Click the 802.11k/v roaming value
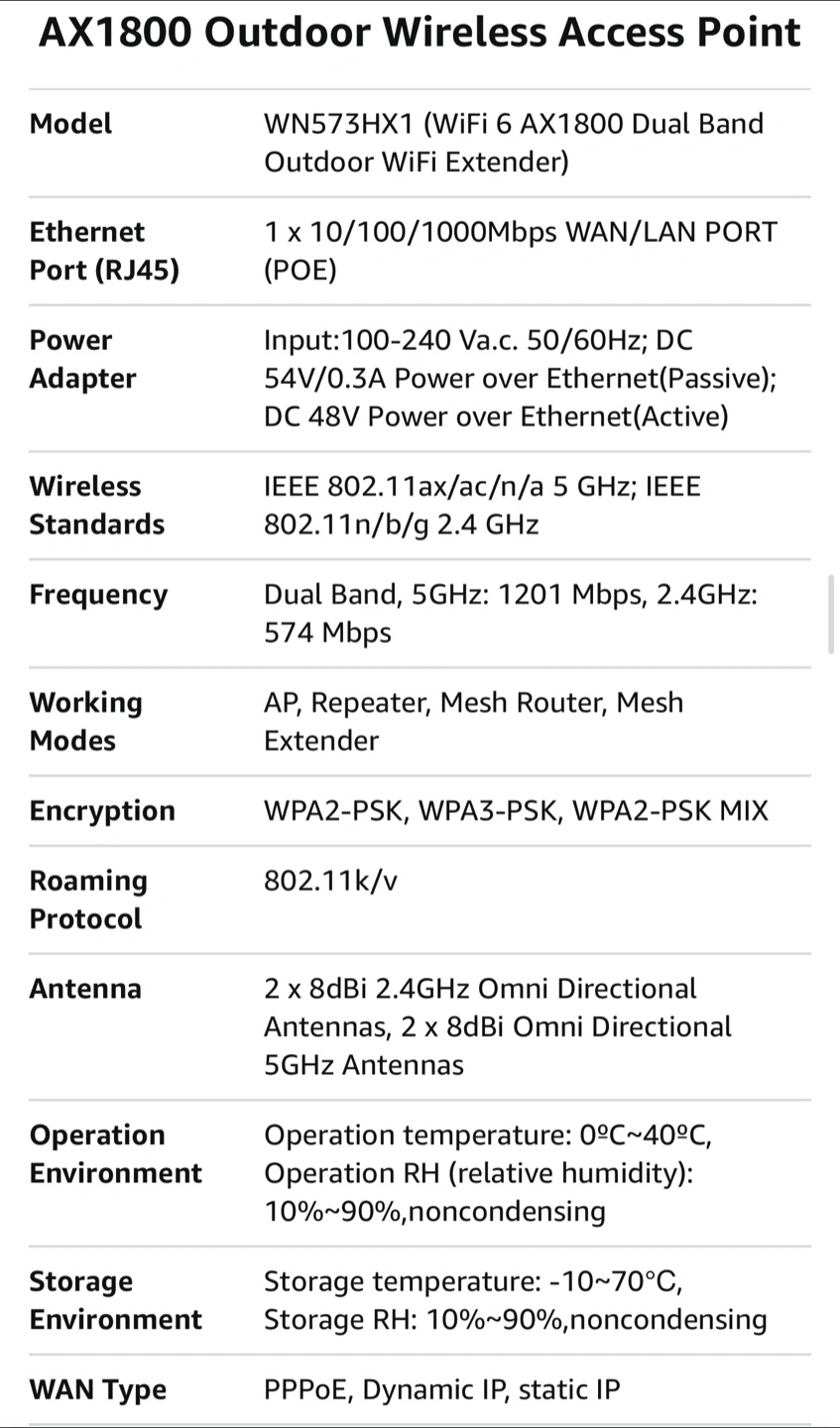This screenshot has height=1428, width=840. [330, 881]
